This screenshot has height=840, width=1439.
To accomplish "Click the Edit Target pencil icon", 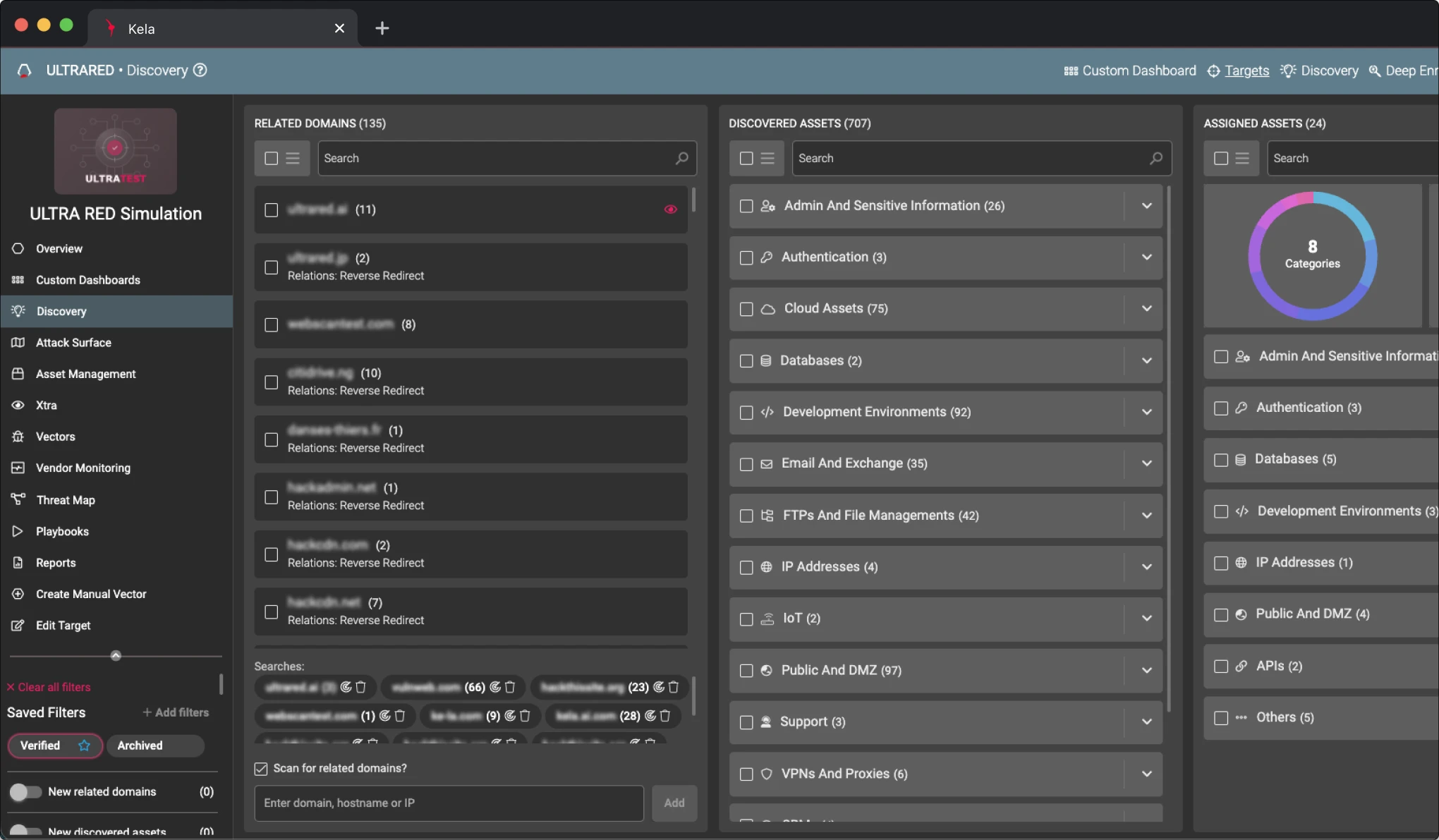I will (18, 626).
